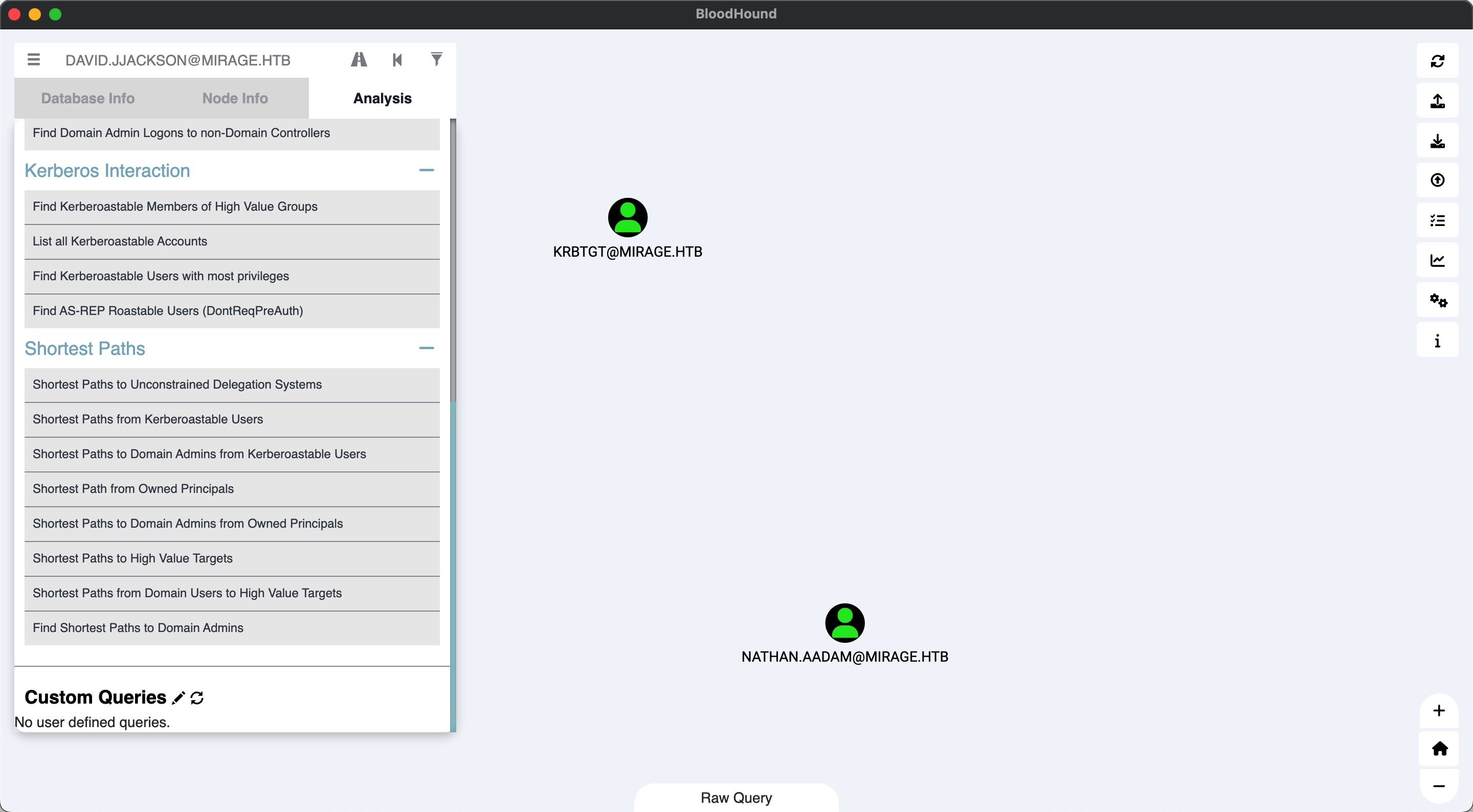Image resolution: width=1473 pixels, height=812 pixels.
Task: Select the KRBTGT@MIRAGE.HTB user node
Action: (627, 218)
